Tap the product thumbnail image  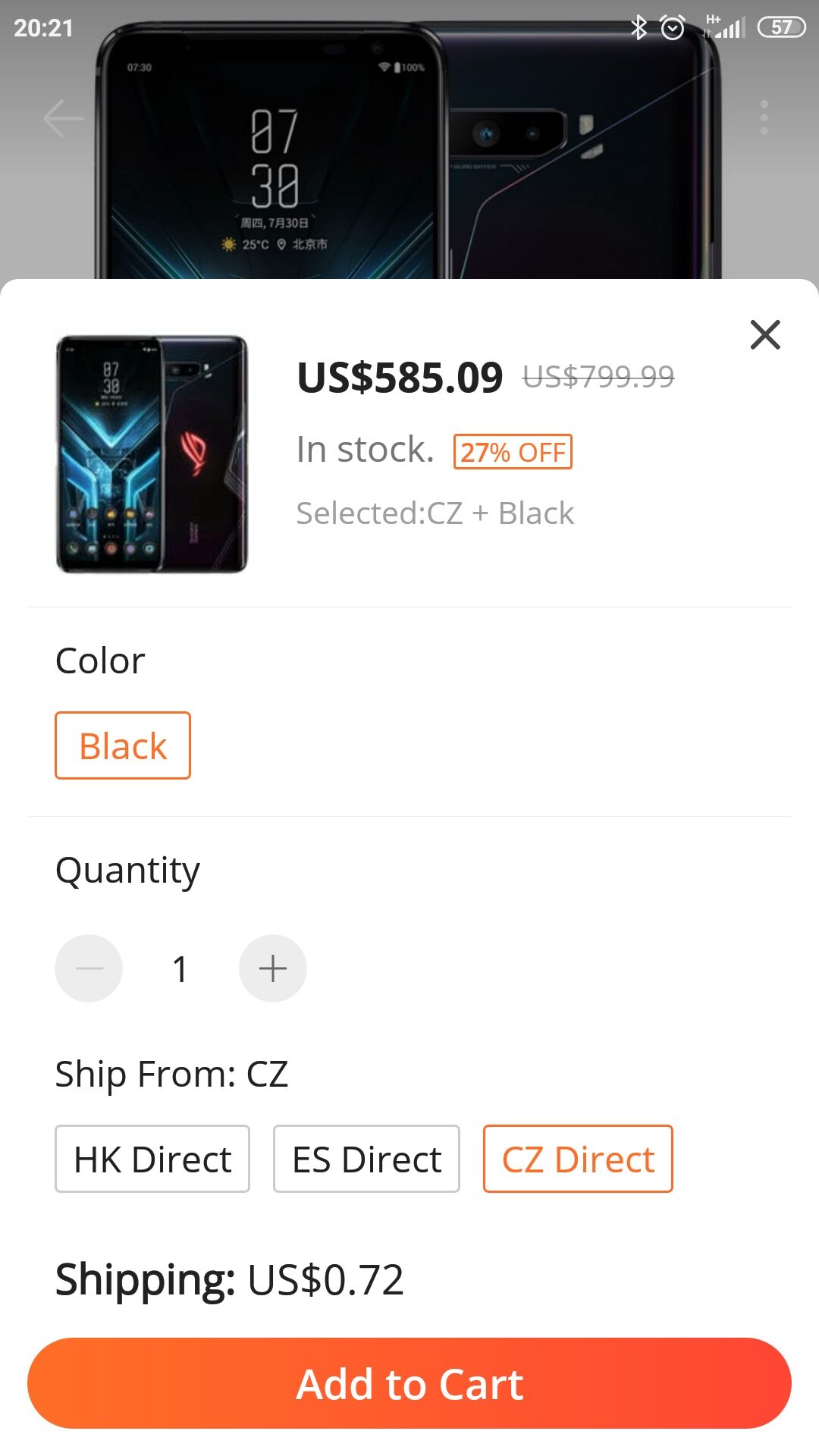152,454
